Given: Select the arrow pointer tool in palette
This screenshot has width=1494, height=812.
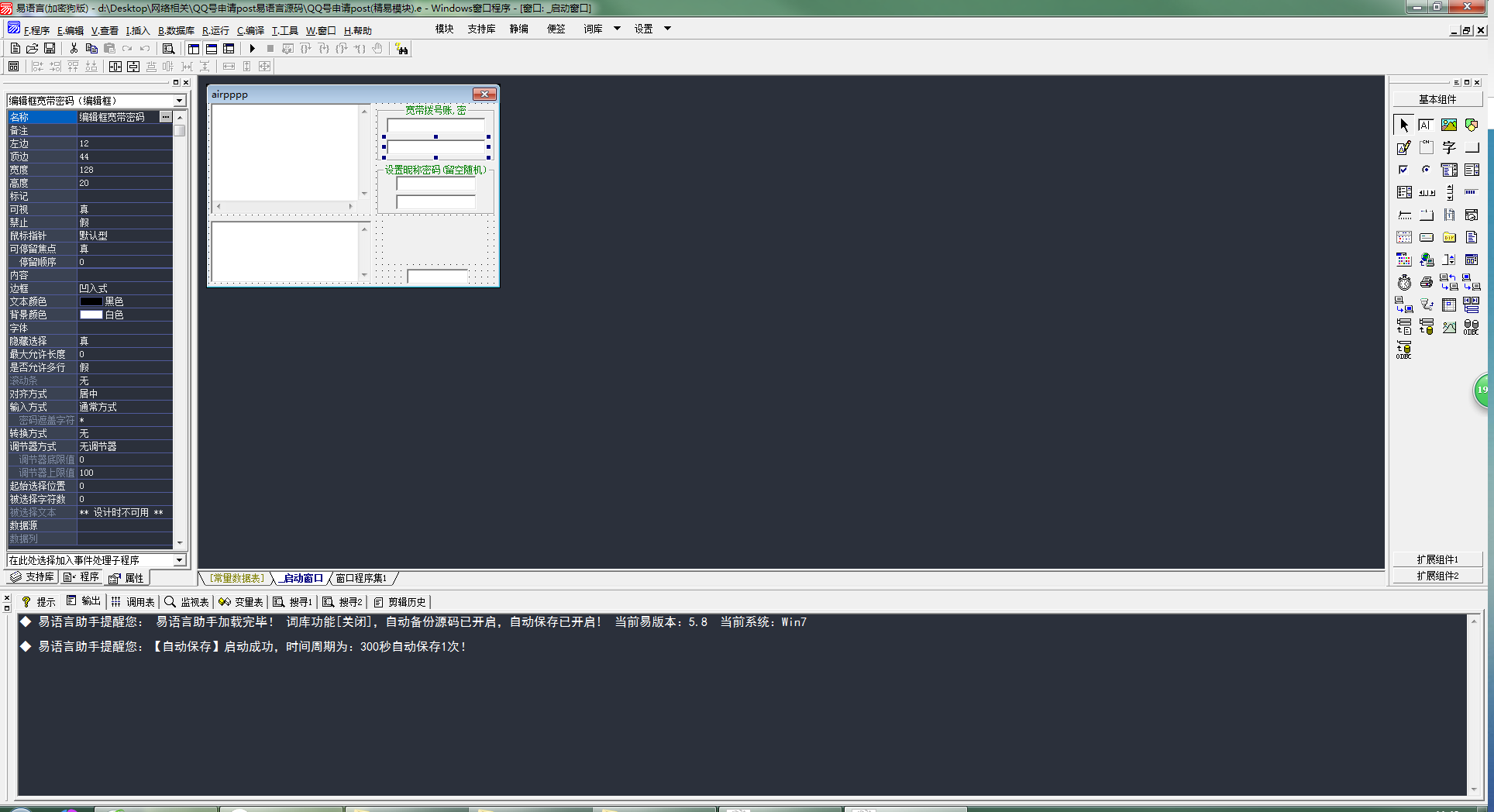Looking at the screenshot, I should pyautogui.click(x=1403, y=125).
